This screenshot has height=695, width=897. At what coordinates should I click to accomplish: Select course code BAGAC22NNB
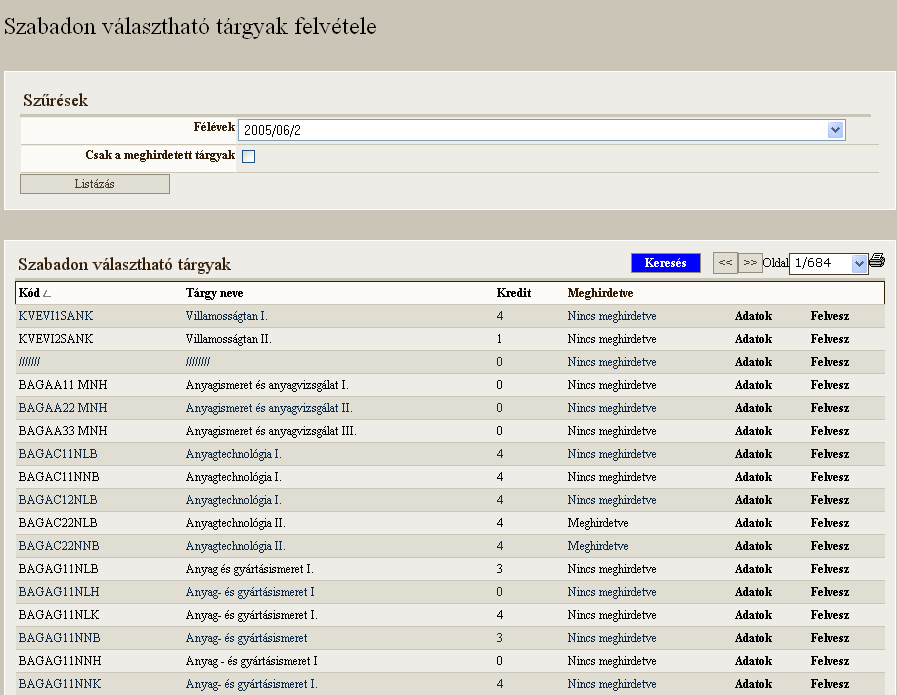tap(59, 546)
